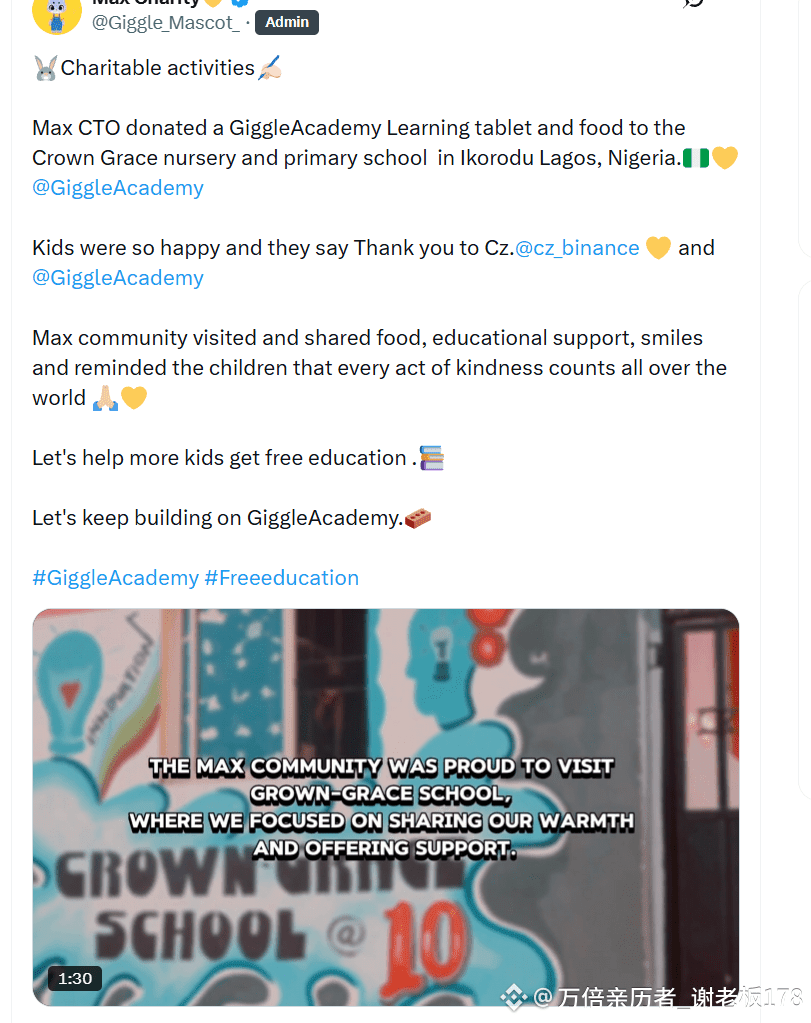Click the @Giggle_Mascot_ handle
Viewport: 811px width, 1023px height.
(x=166, y=23)
